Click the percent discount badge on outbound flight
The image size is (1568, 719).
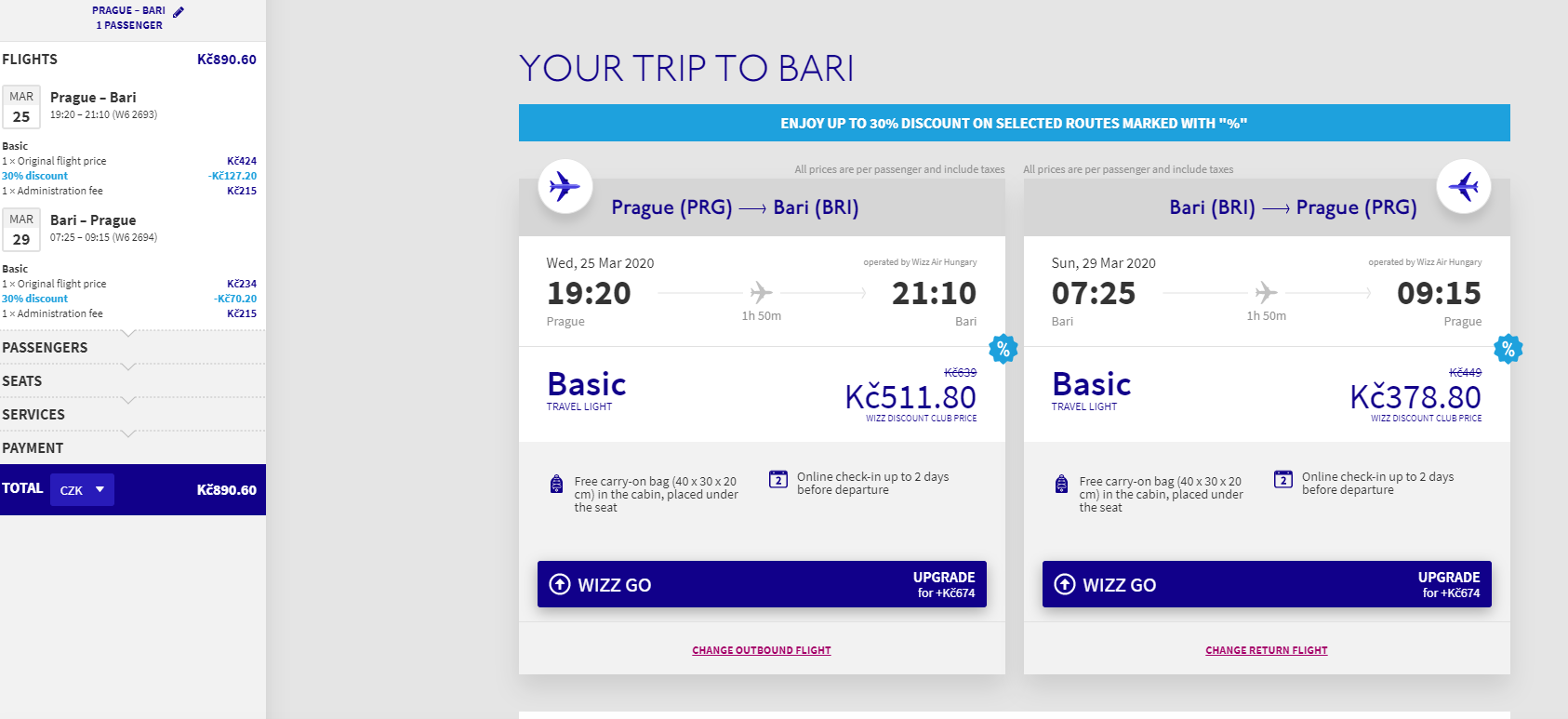pos(1003,349)
